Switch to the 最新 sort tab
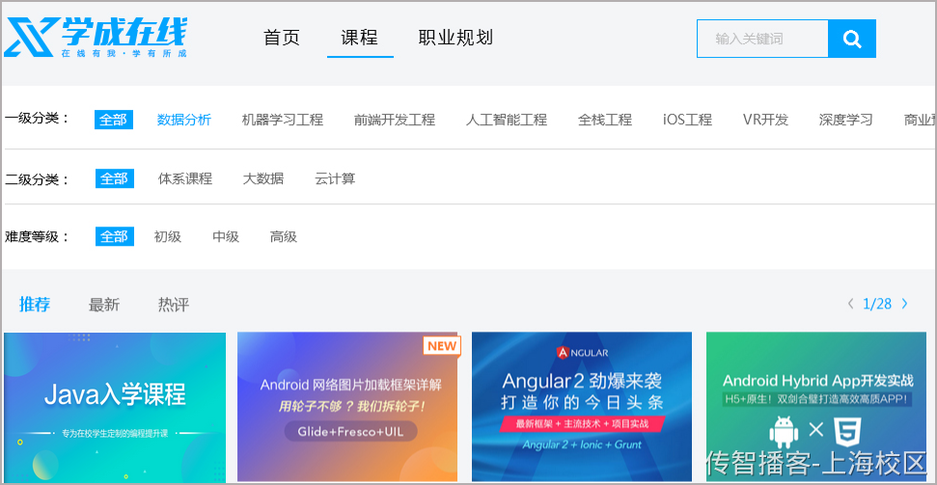The height and width of the screenshot is (485, 937). click(104, 305)
